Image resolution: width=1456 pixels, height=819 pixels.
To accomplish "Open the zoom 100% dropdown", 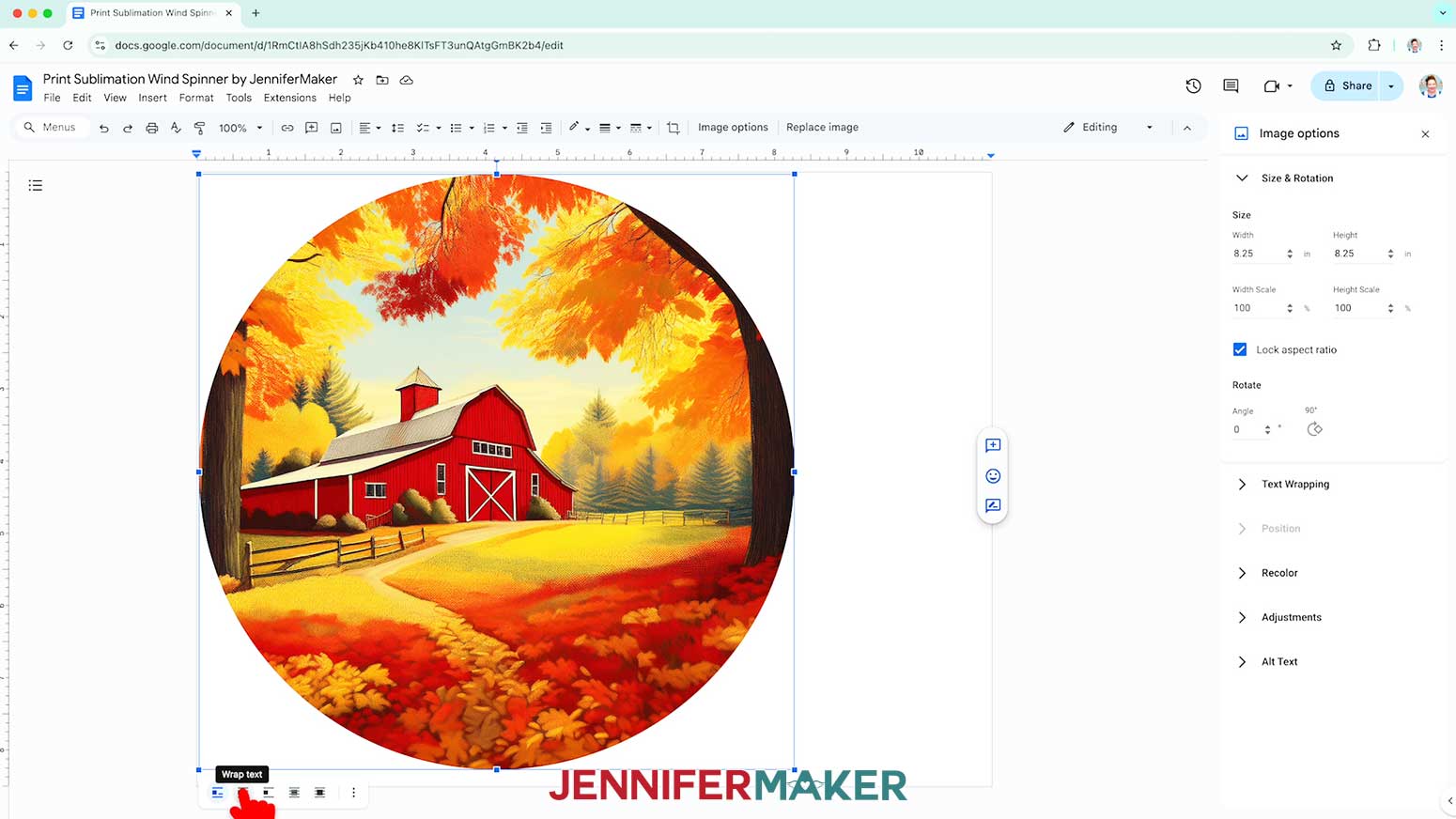I will [x=240, y=128].
